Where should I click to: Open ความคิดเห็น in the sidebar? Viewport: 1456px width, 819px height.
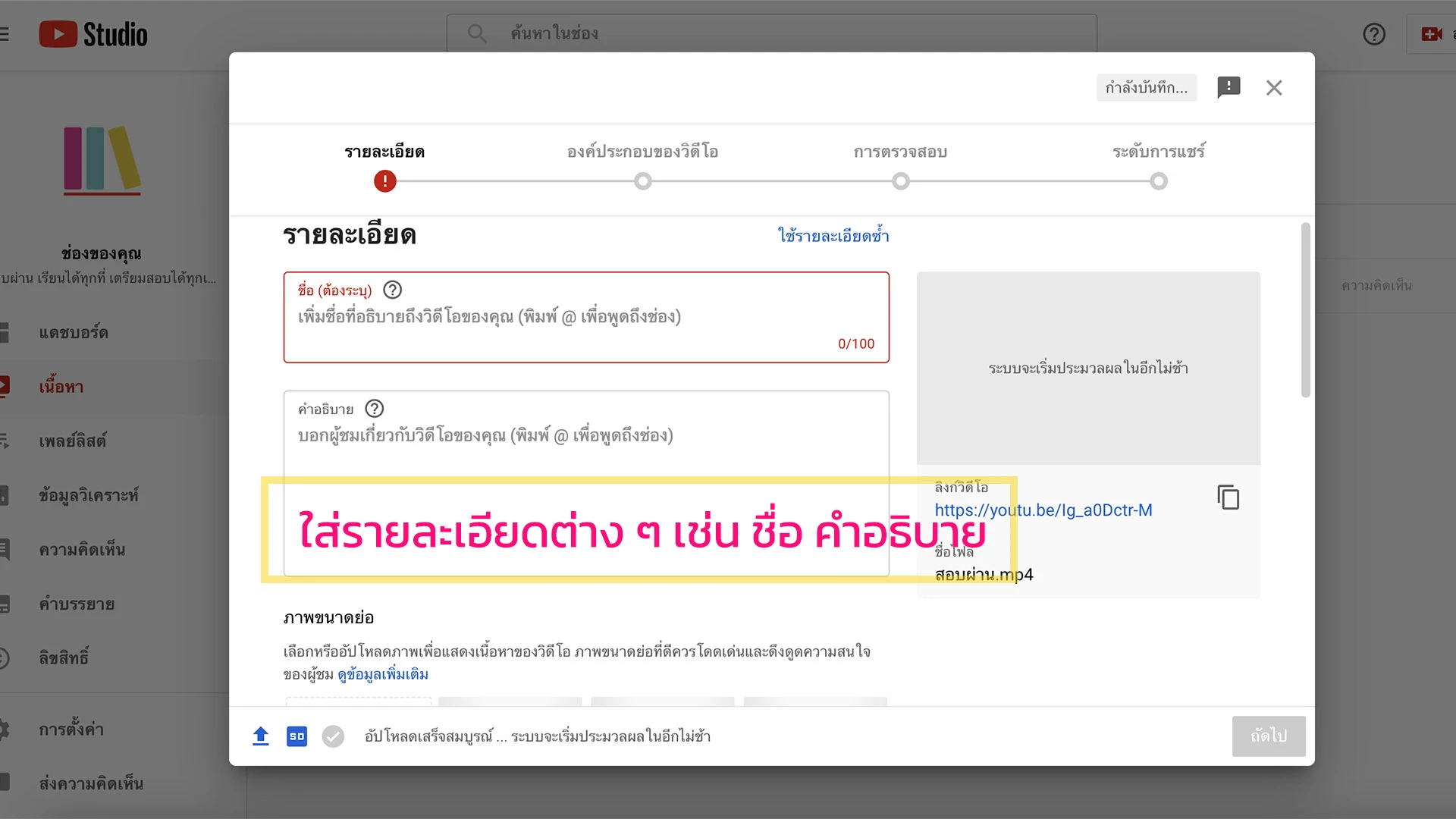click(x=82, y=550)
